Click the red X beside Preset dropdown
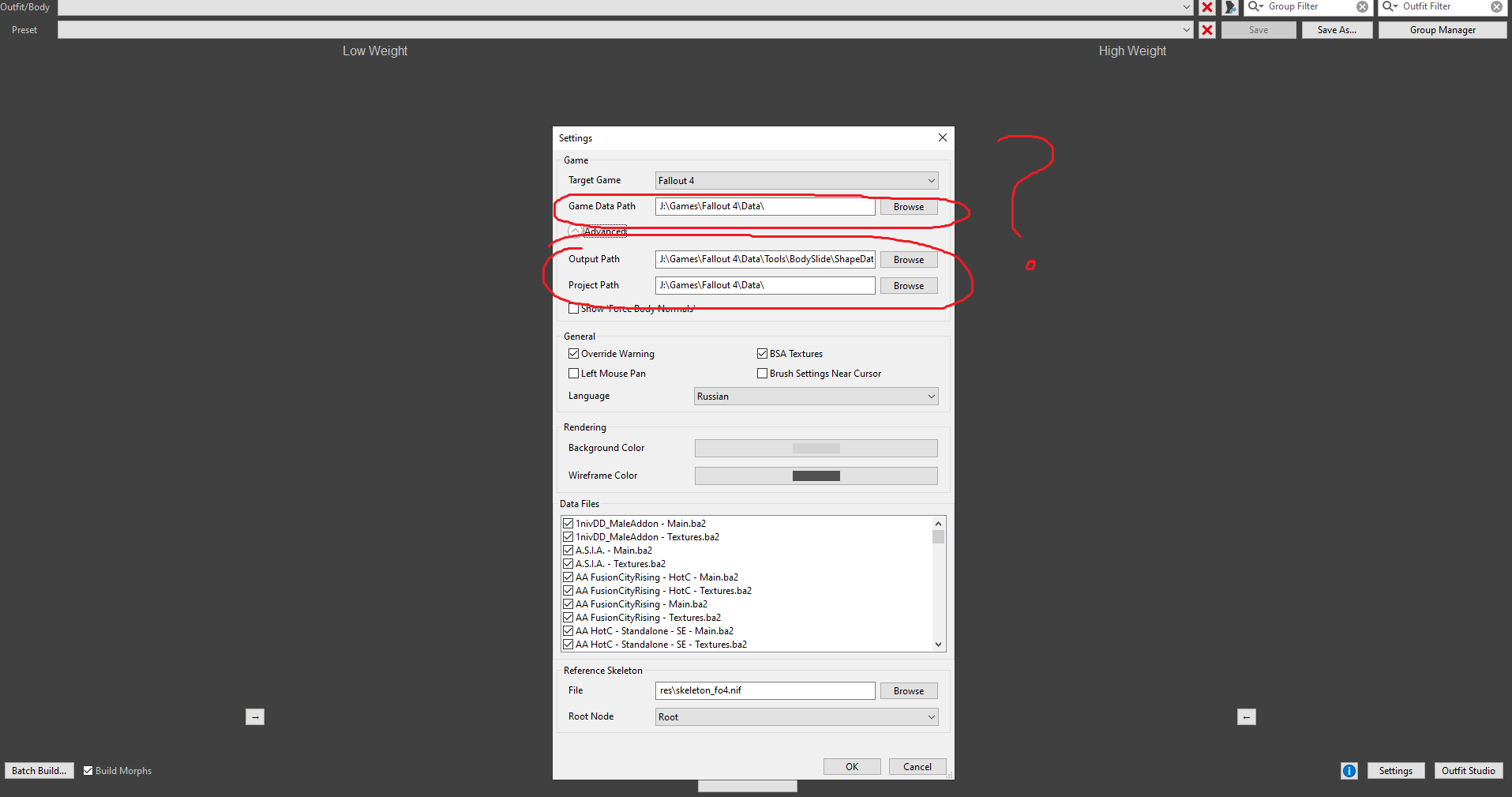 pos(1206,30)
